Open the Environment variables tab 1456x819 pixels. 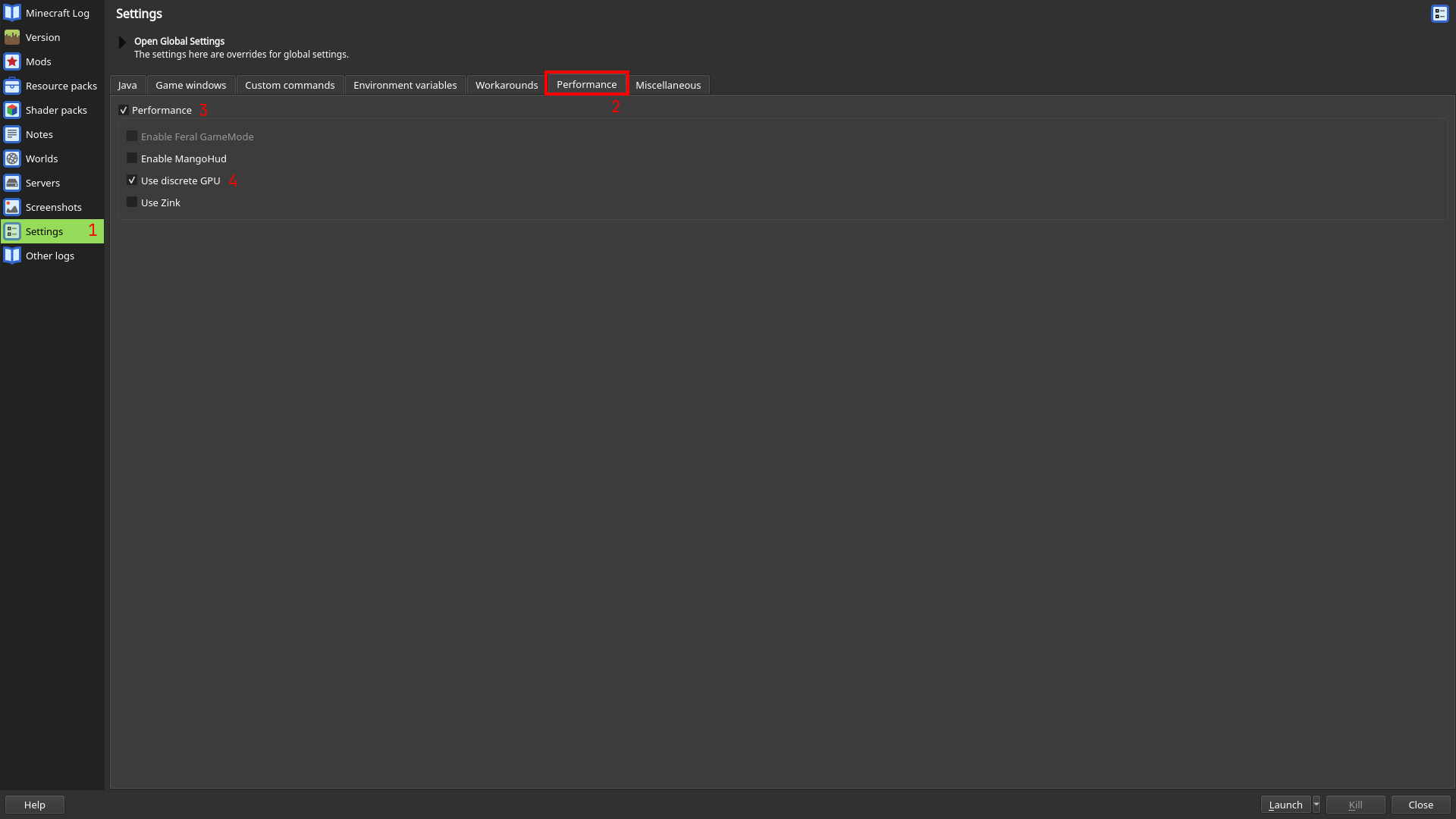coord(405,84)
